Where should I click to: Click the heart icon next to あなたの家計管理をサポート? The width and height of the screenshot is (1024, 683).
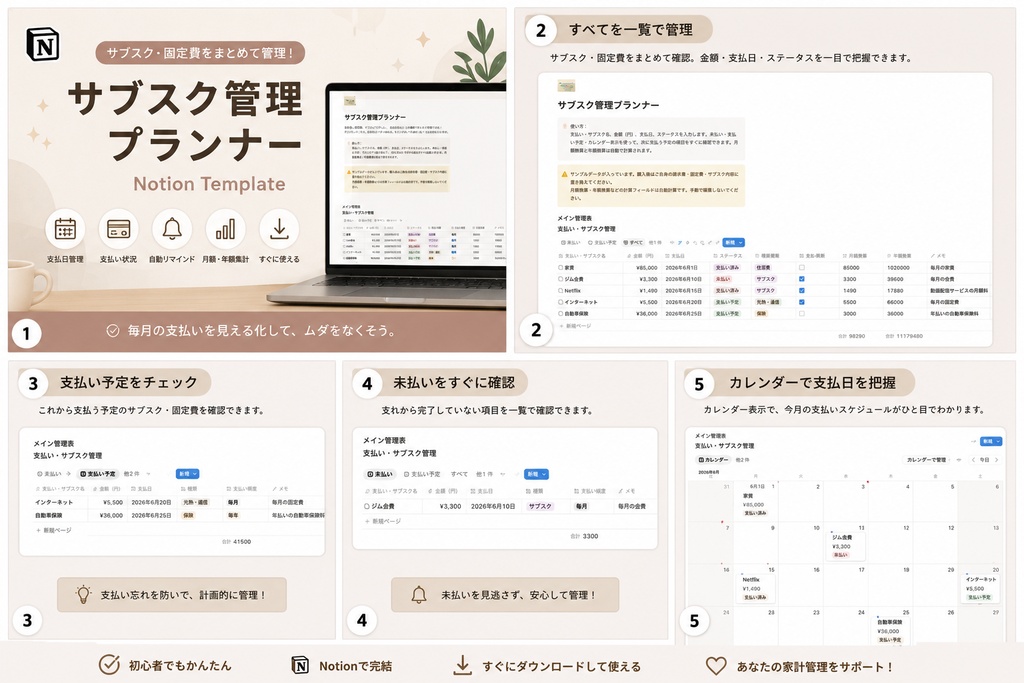tap(716, 665)
